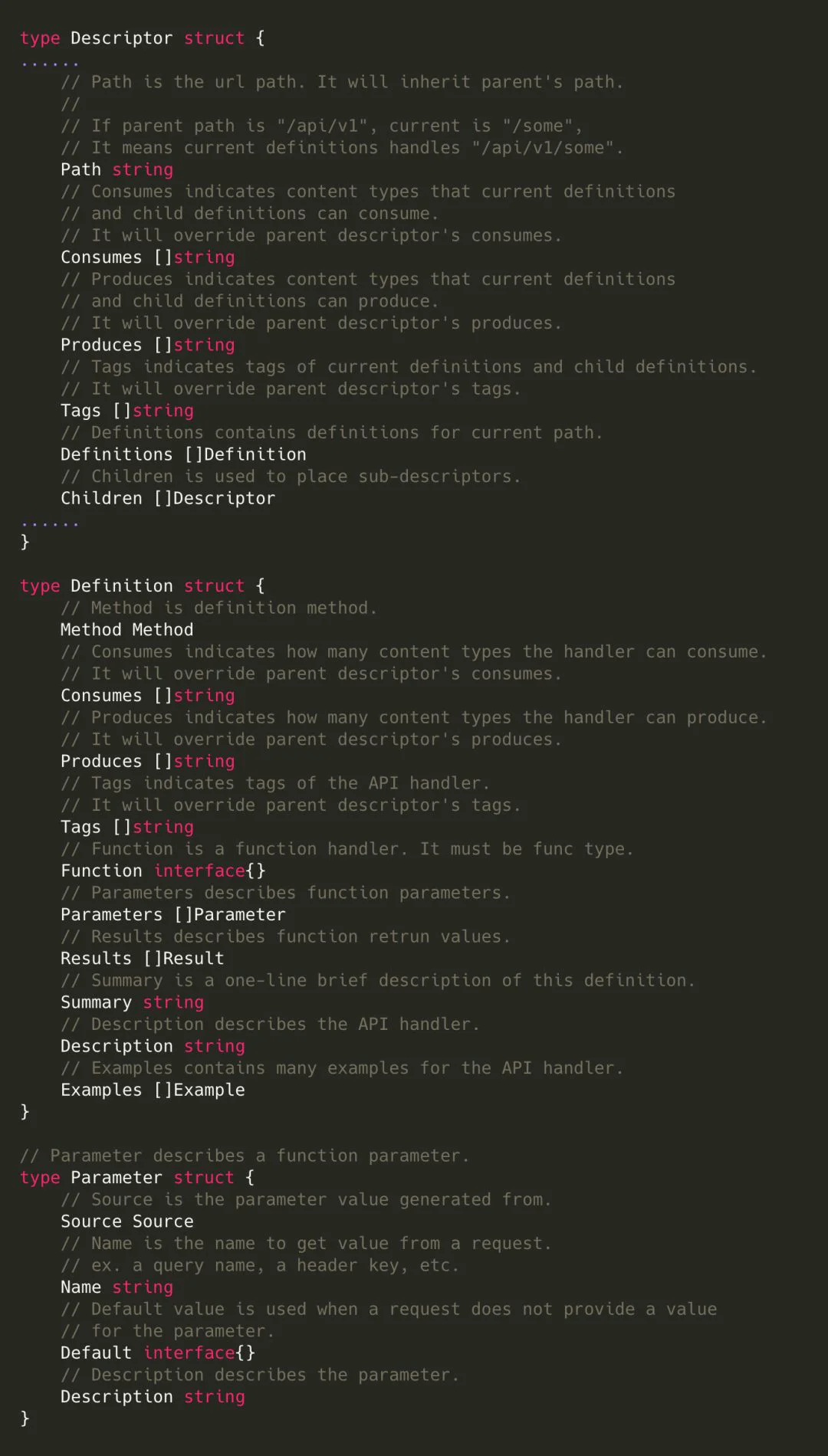
Task: Click the Definitions []Definition field
Action: [x=183, y=454]
